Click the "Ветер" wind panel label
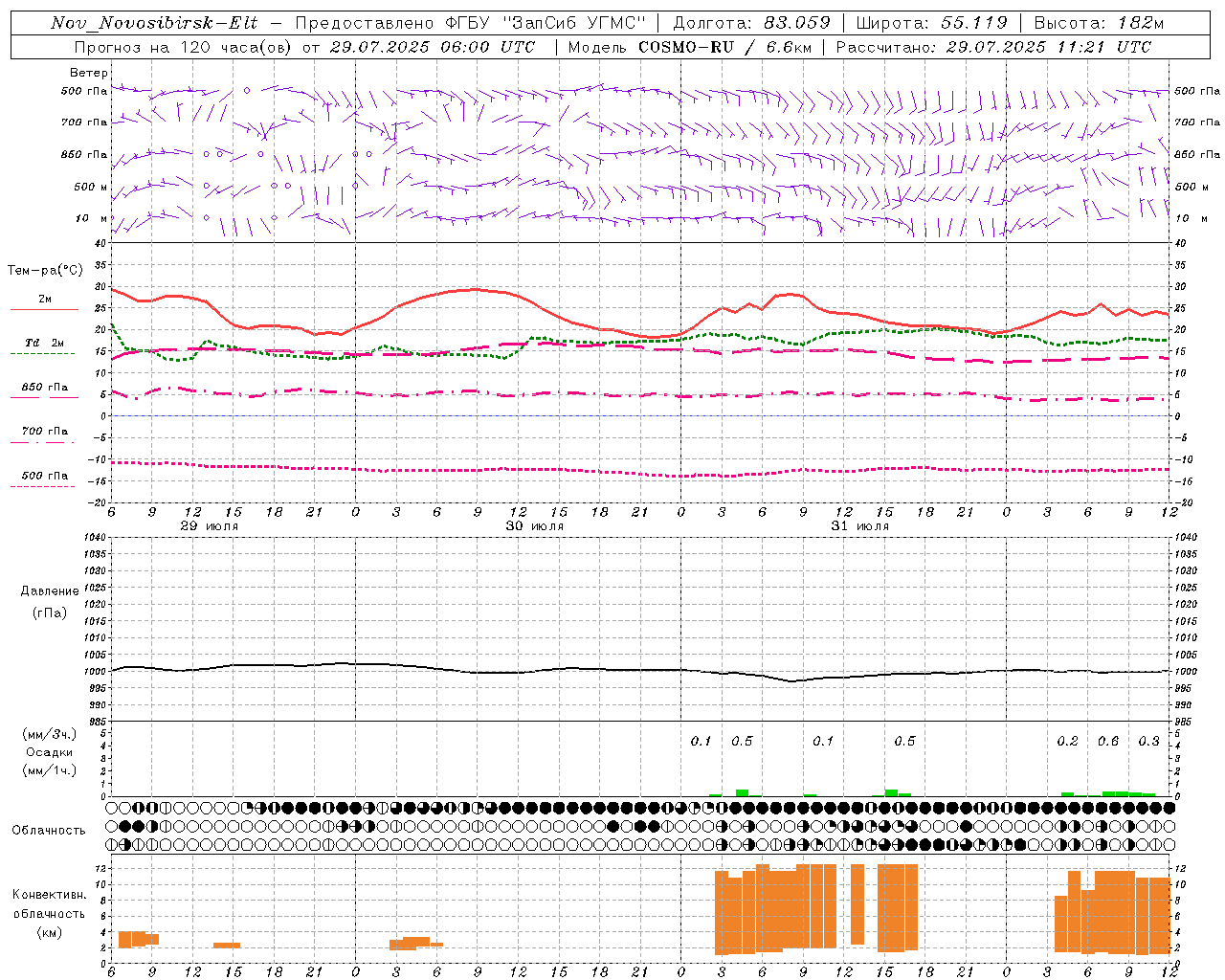1225x980 pixels. [89, 73]
